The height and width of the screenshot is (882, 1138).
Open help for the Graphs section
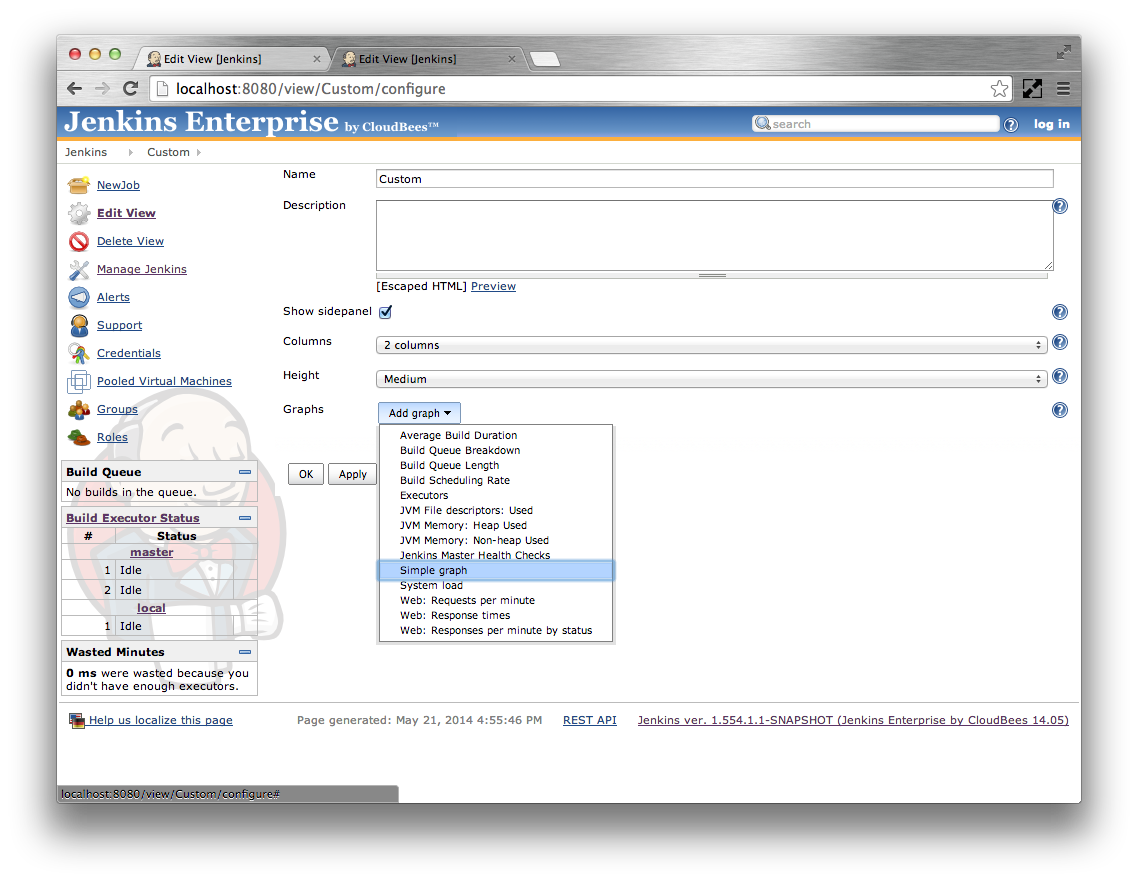coord(1060,410)
